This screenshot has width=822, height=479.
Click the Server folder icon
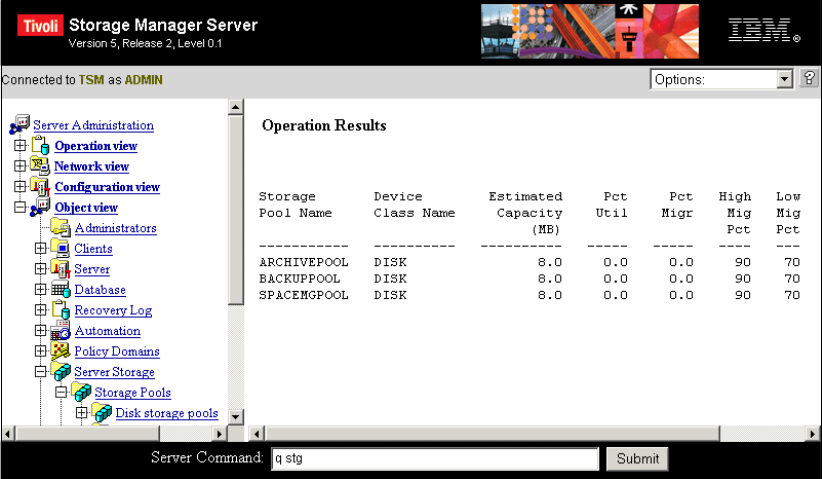[x=61, y=269]
